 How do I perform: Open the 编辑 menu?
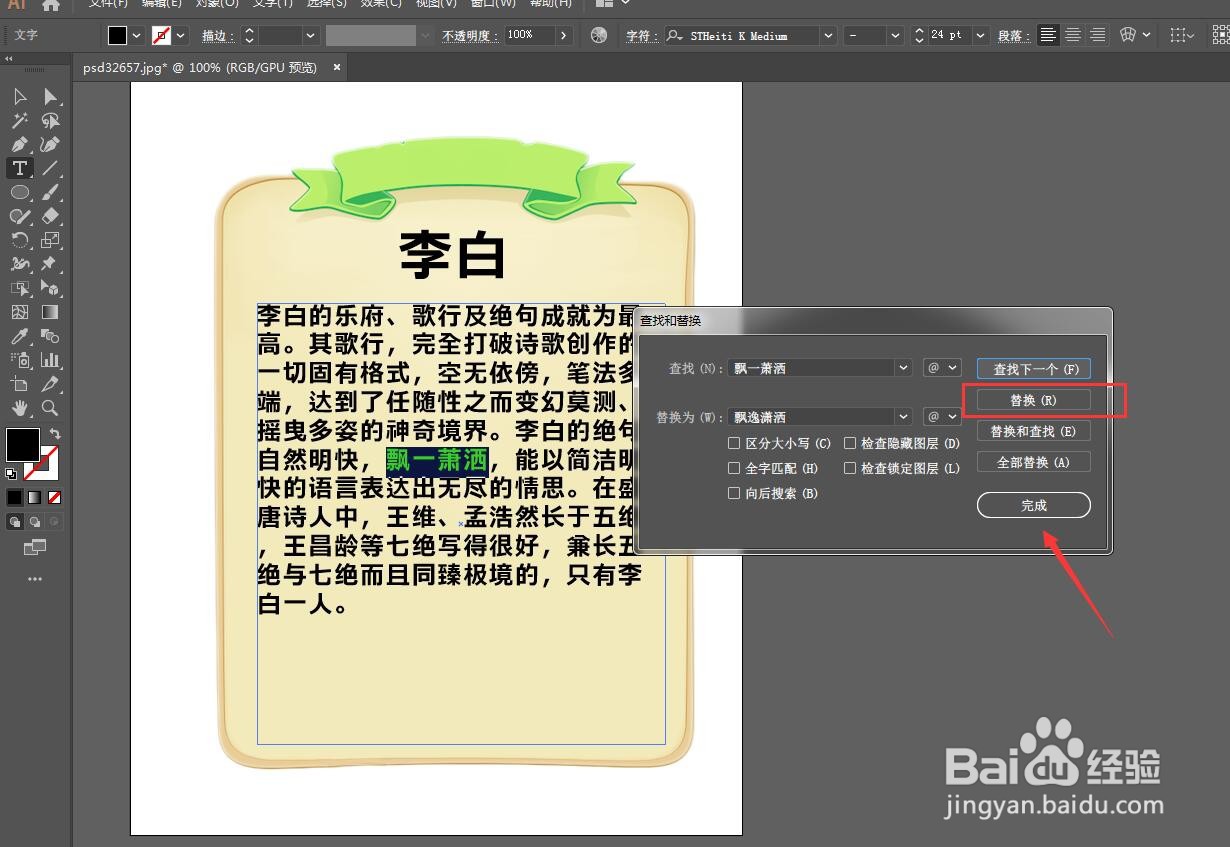(x=160, y=5)
